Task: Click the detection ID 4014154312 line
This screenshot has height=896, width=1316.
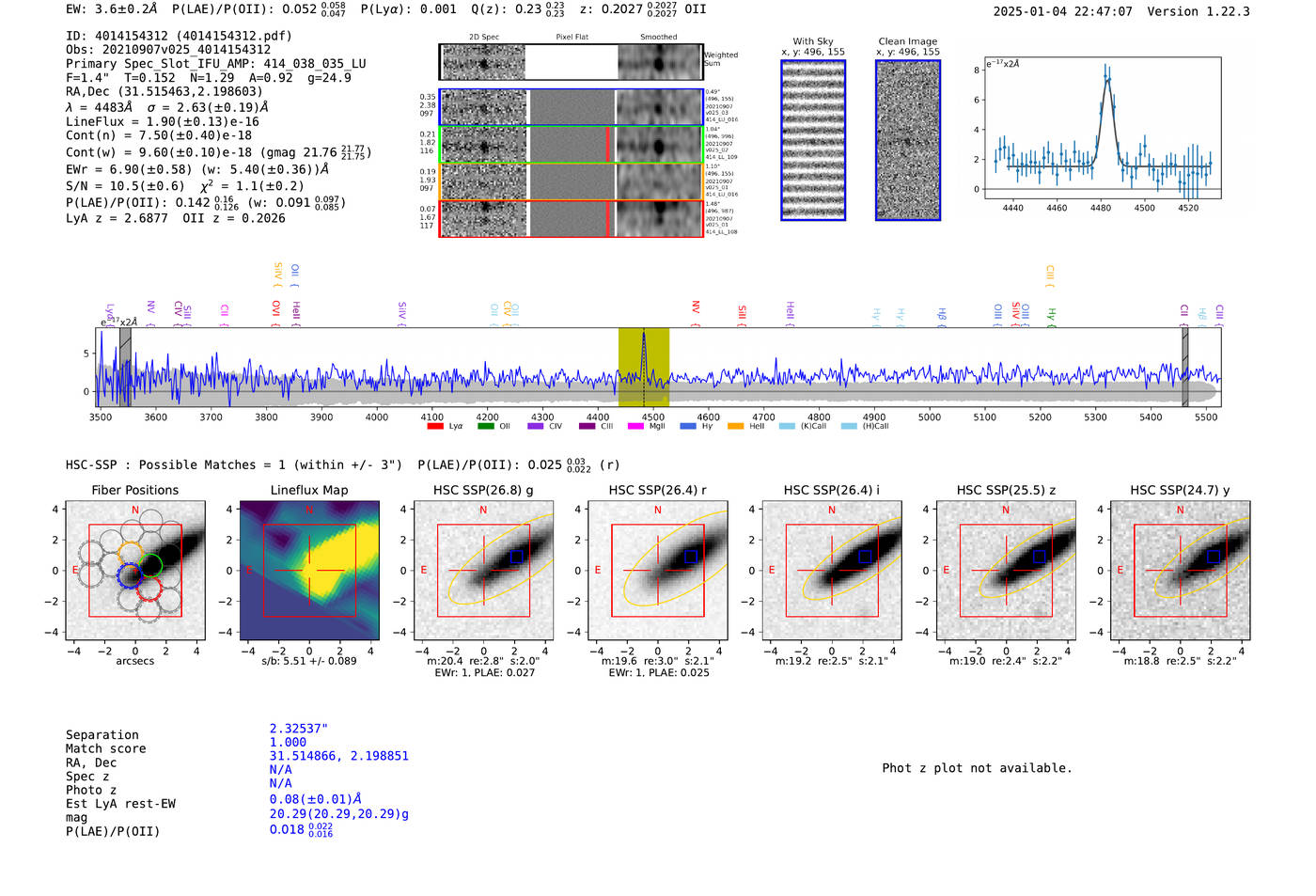Action: (179, 36)
